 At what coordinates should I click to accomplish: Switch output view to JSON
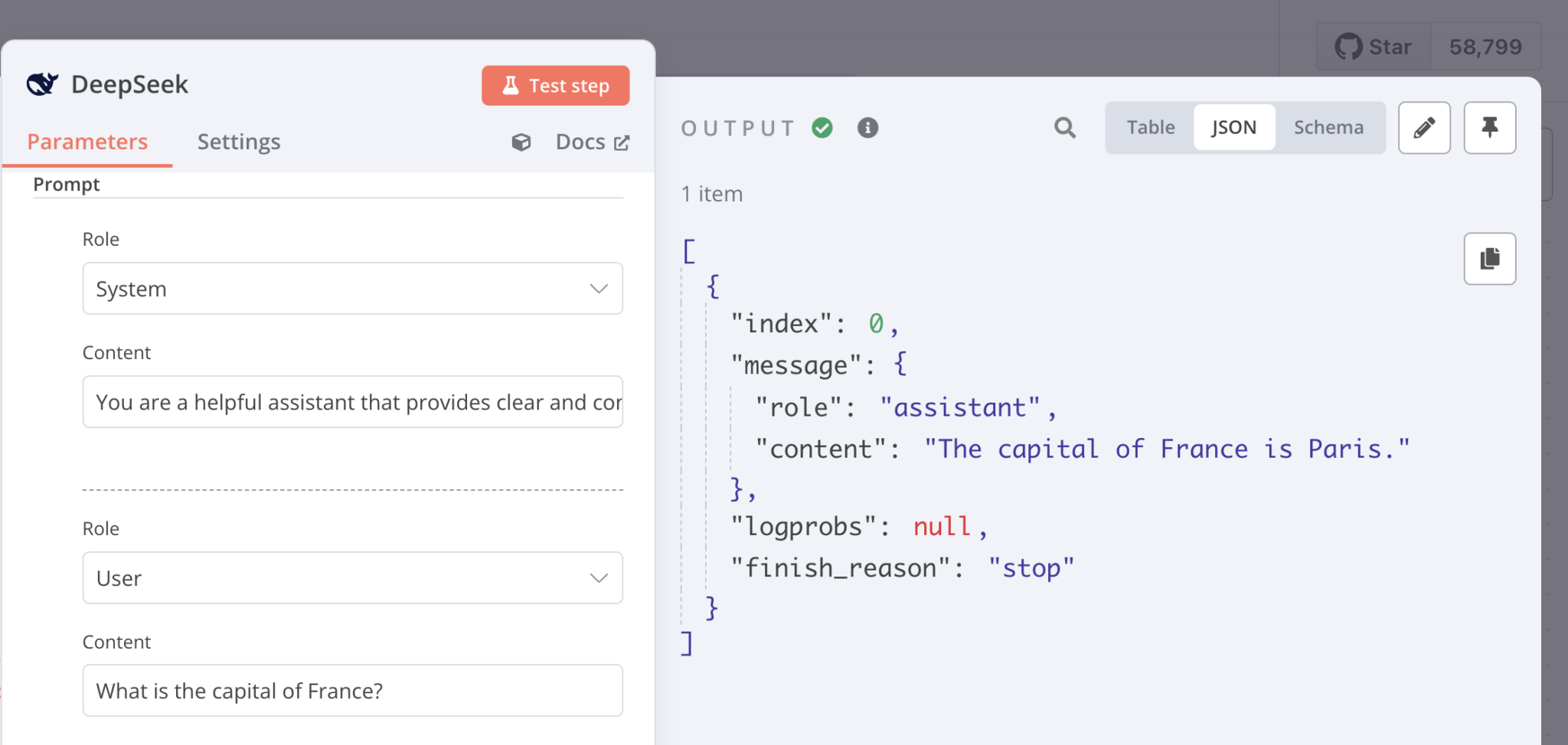point(1233,128)
